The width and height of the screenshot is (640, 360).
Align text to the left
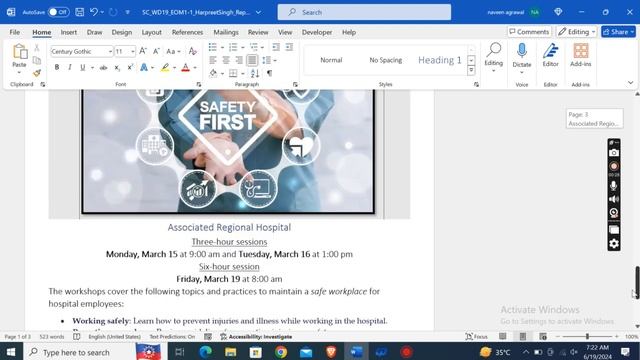(x=213, y=60)
